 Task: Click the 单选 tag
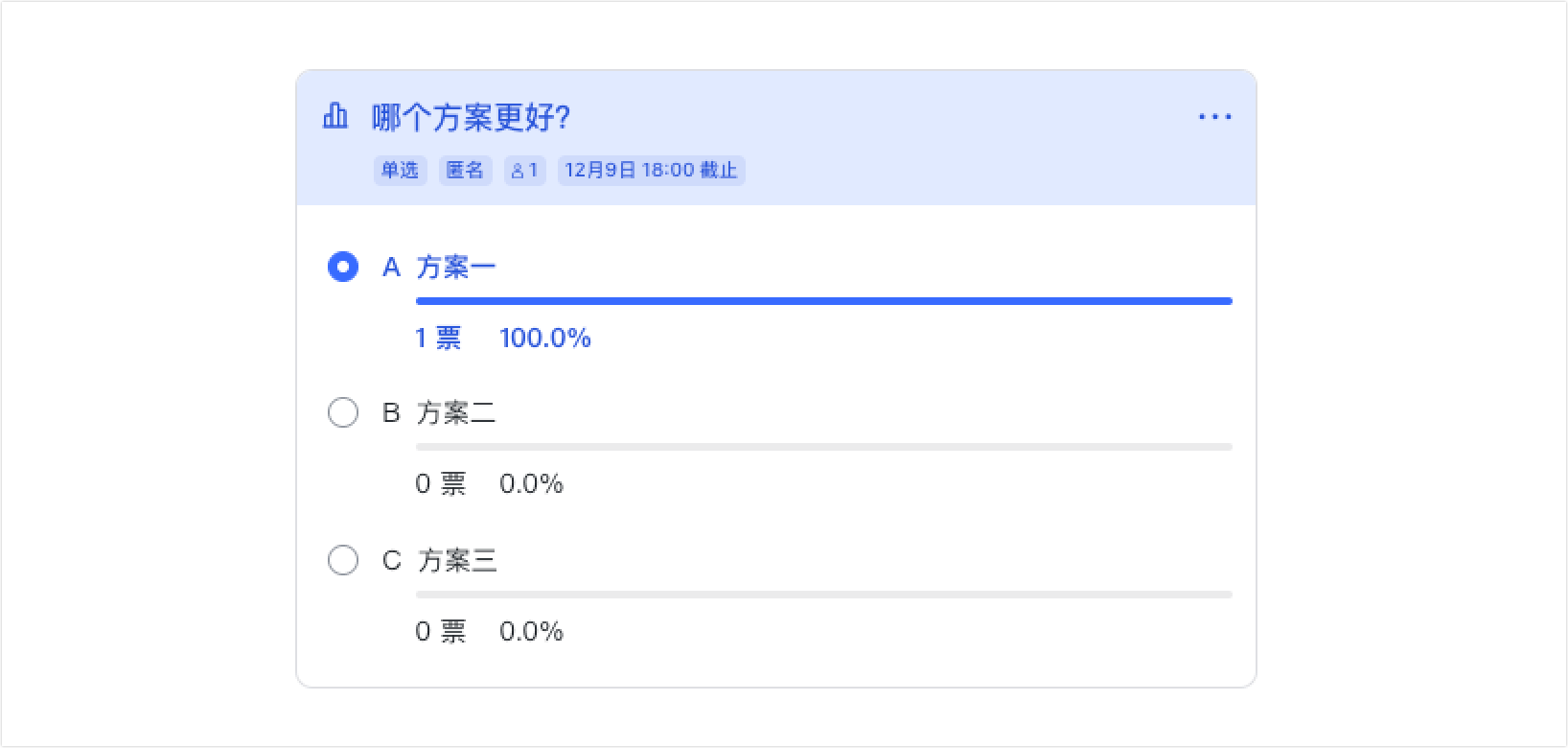tap(400, 171)
